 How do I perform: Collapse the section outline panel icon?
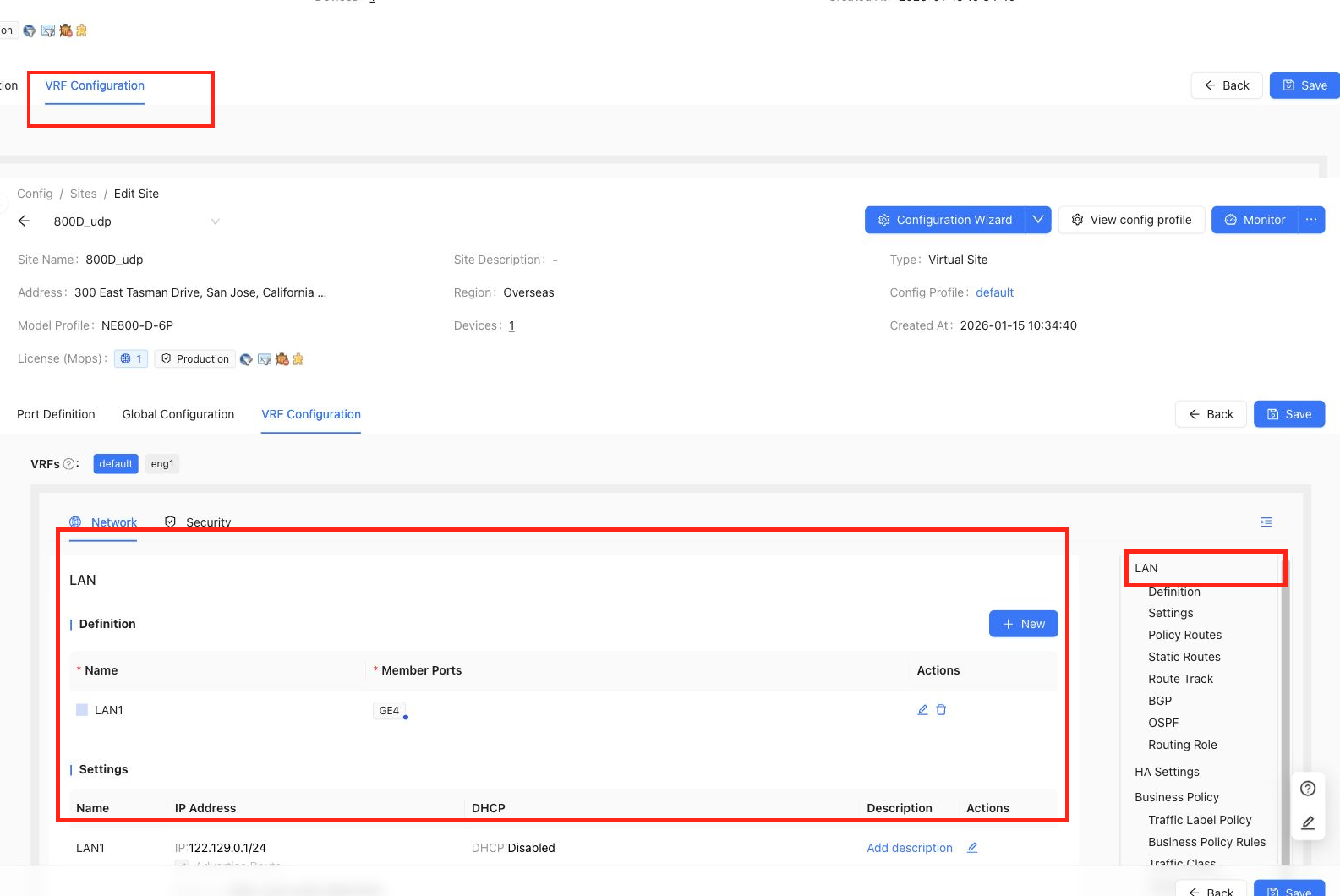1266,522
